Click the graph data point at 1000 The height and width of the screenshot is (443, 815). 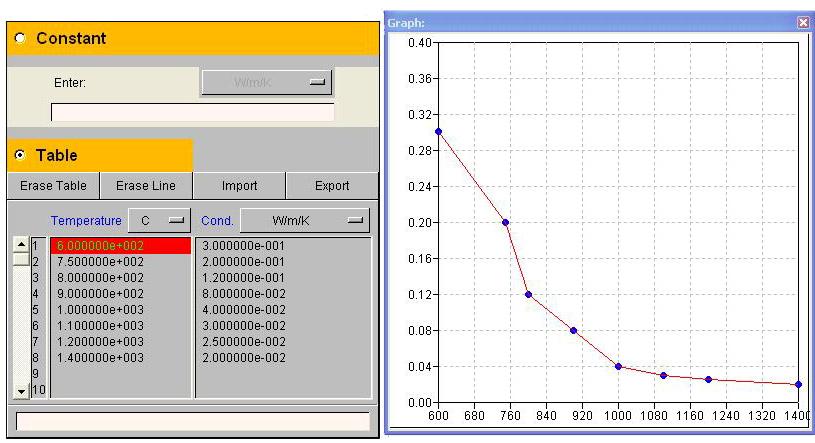(619, 367)
